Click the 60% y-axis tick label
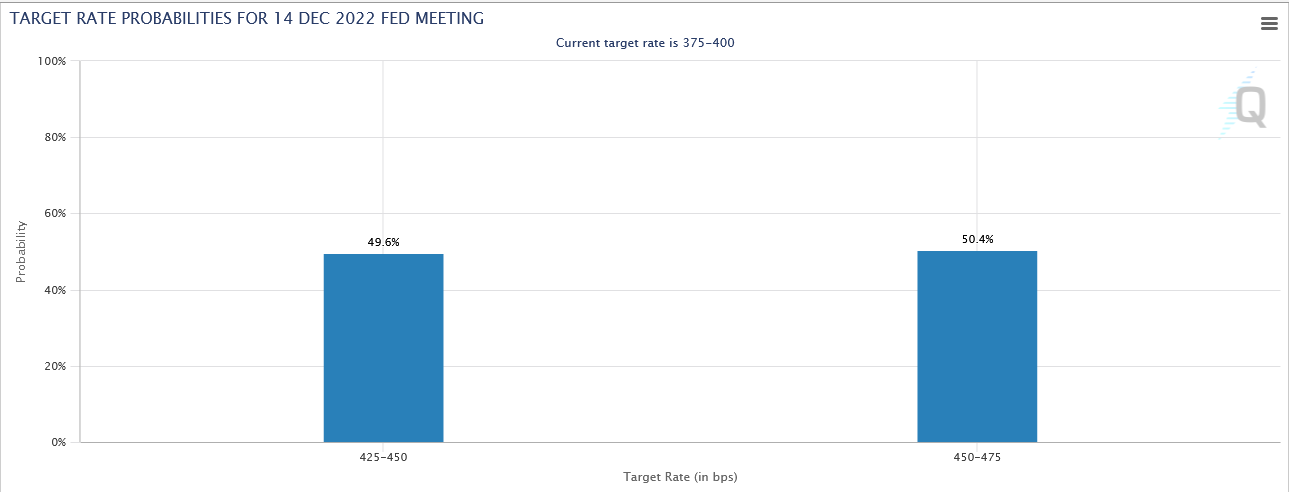Screen dimensions: 1289x492 tap(53, 213)
